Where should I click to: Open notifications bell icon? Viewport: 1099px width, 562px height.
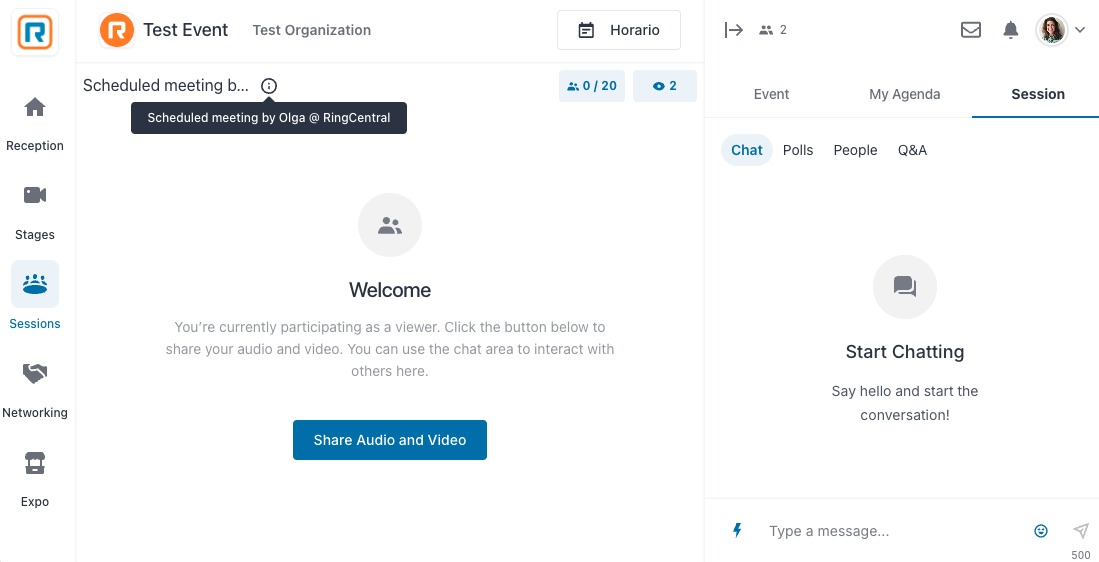coord(1011,30)
